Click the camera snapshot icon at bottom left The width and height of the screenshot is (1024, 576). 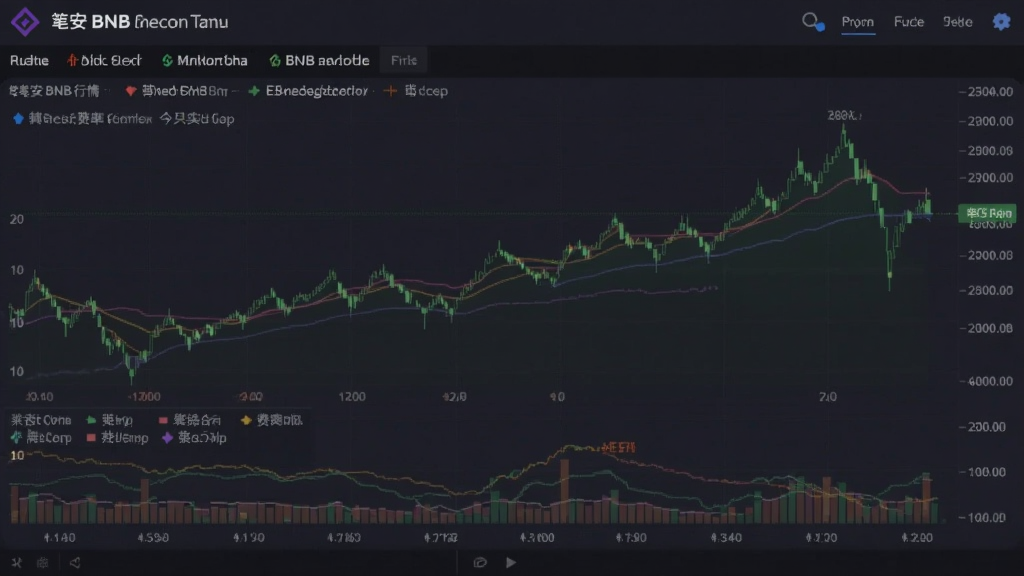tap(42, 562)
